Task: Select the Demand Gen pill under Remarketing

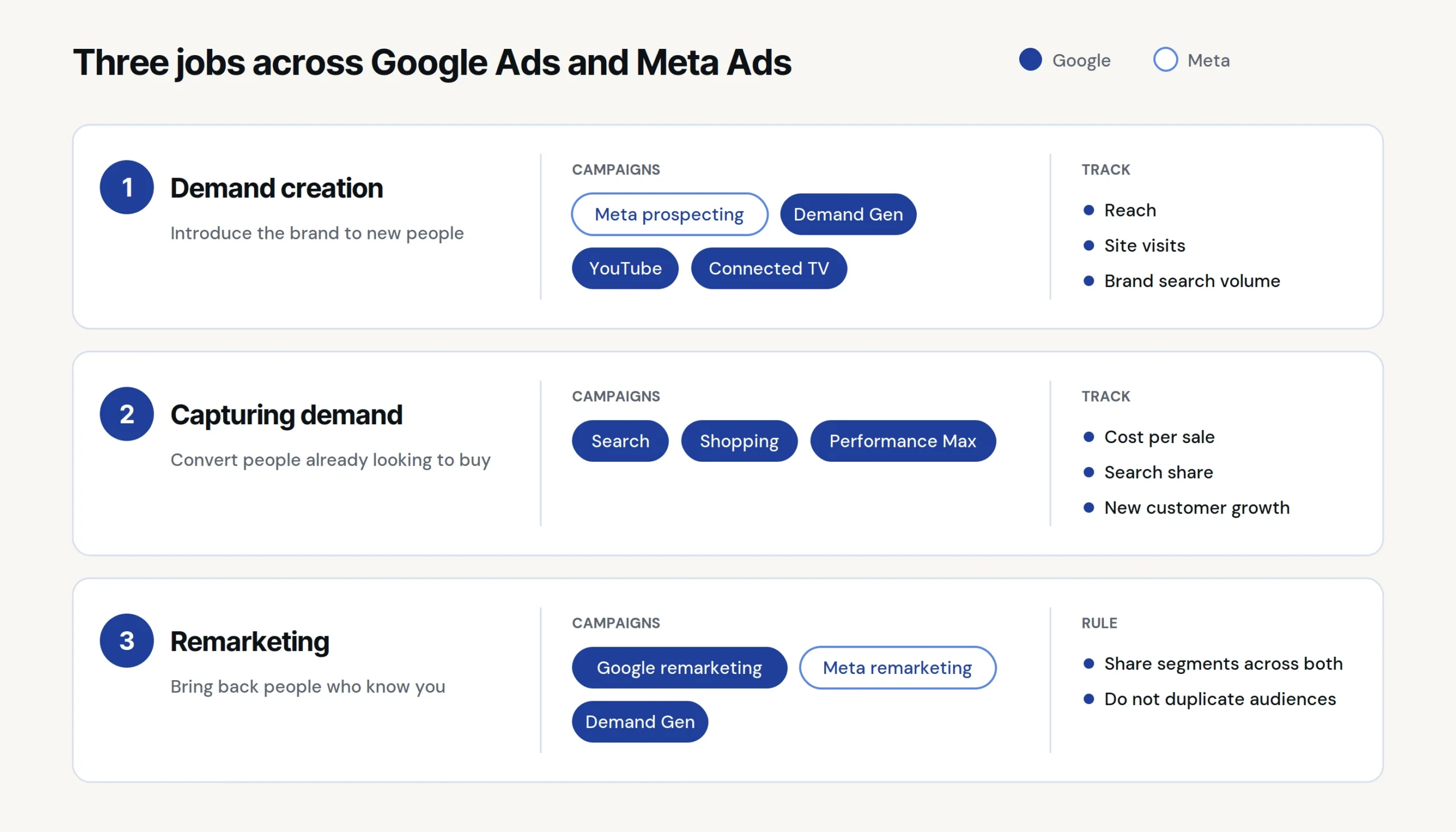Action: [640, 722]
